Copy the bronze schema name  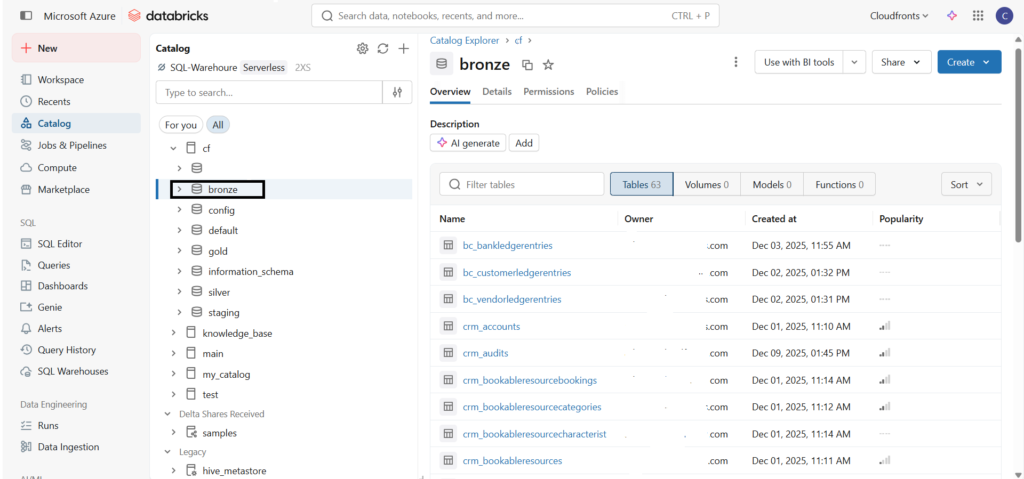pyautogui.click(x=527, y=65)
